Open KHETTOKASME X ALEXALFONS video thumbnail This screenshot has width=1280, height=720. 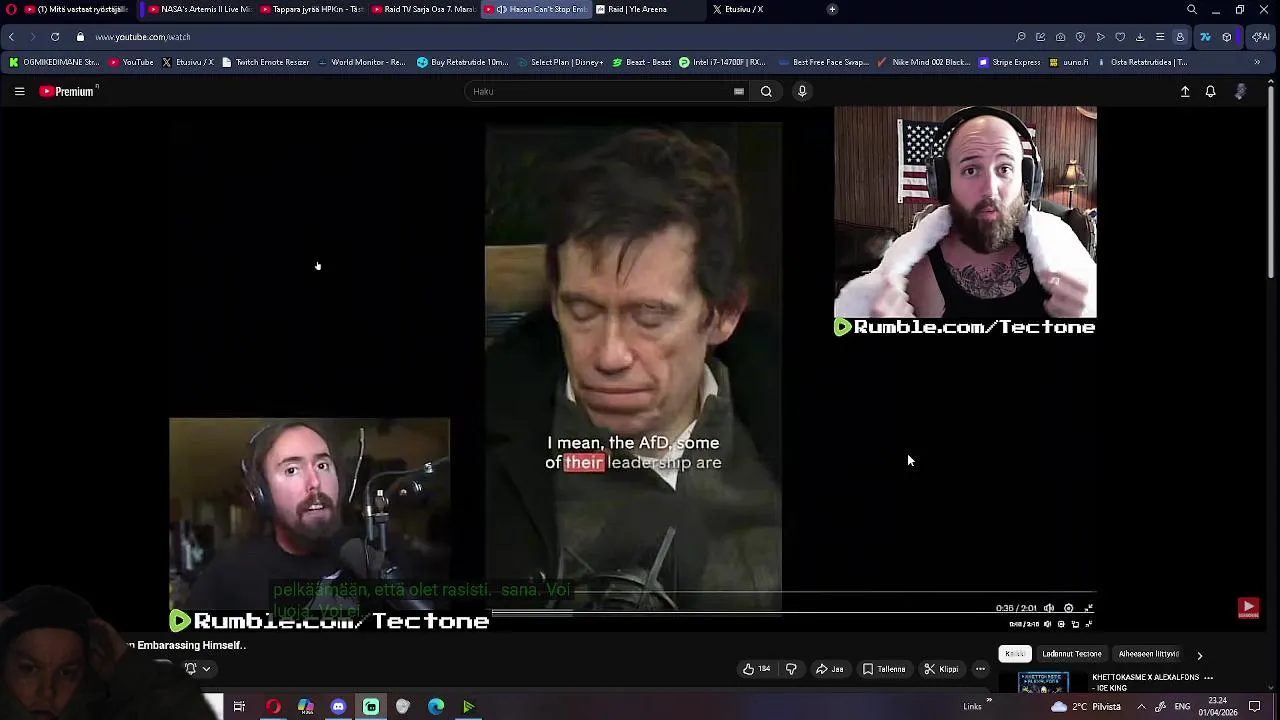pyautogui.click(x=1044, y=682)
